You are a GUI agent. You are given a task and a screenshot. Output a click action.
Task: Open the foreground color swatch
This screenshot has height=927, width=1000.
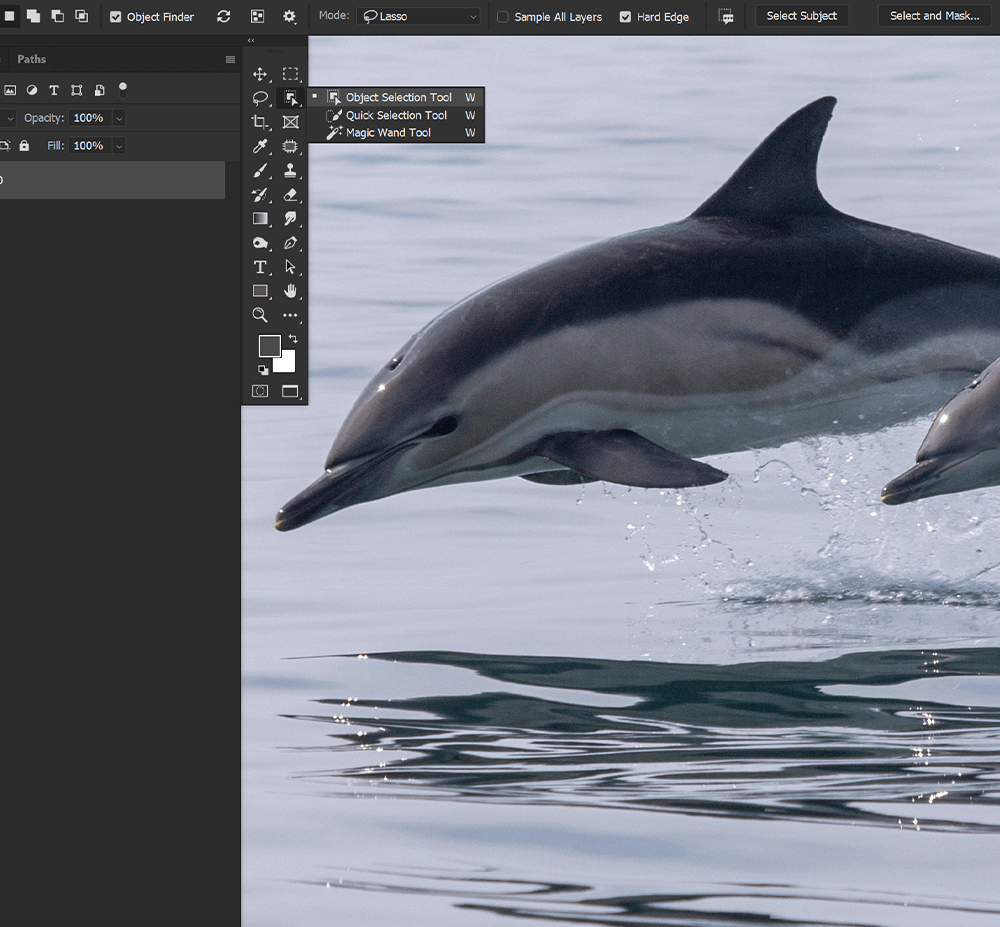pyautogui.click(x=269, y=346)
